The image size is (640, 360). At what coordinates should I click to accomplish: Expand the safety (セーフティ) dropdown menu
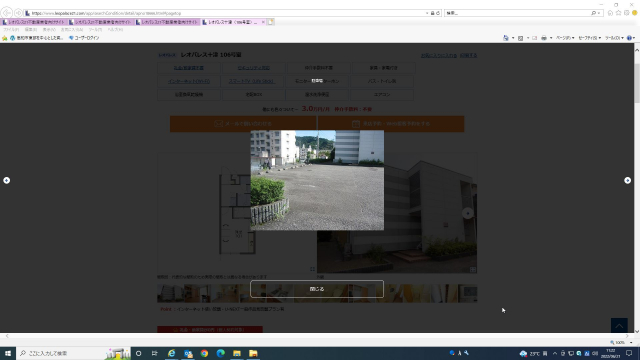tap(589, 38)
